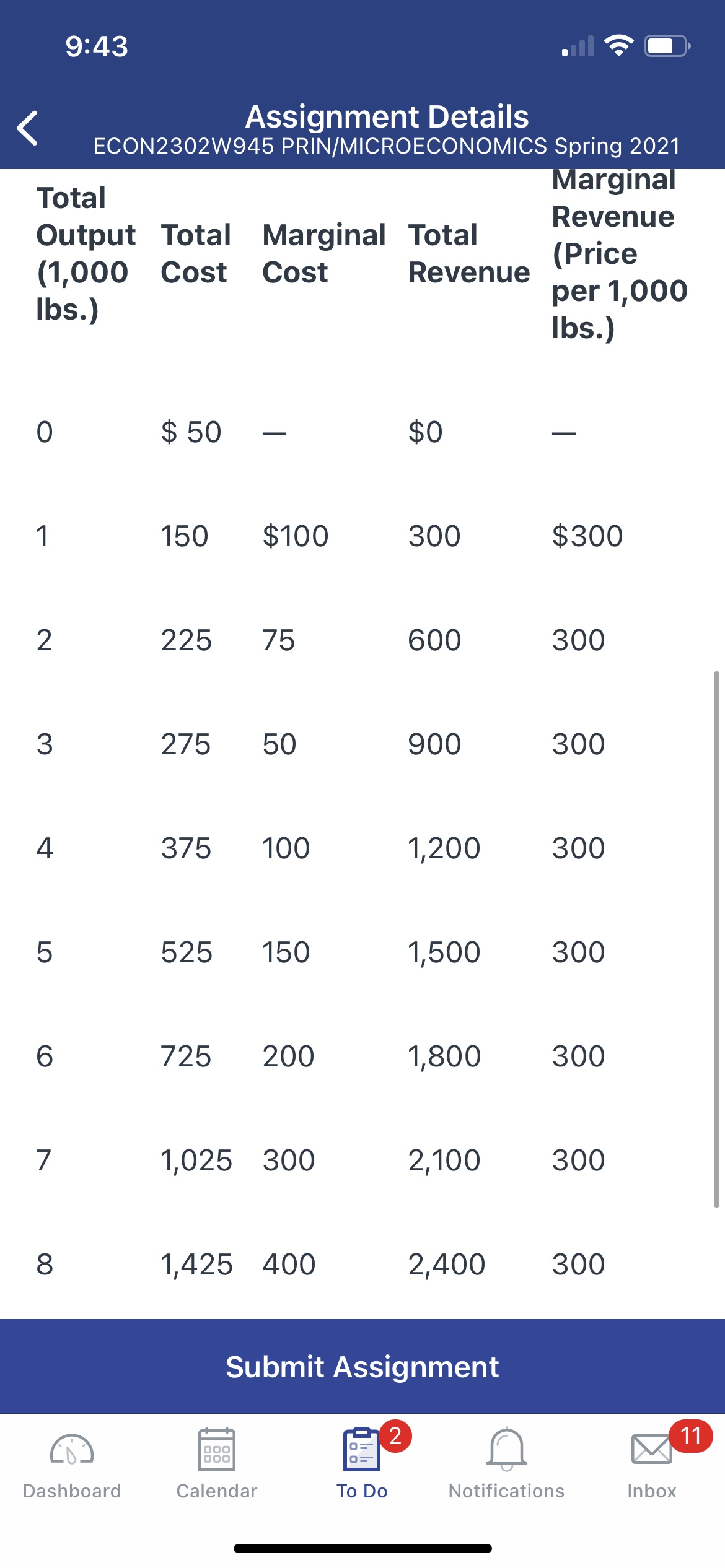Tap the course name ECON2302W945 subtitle

387,146
